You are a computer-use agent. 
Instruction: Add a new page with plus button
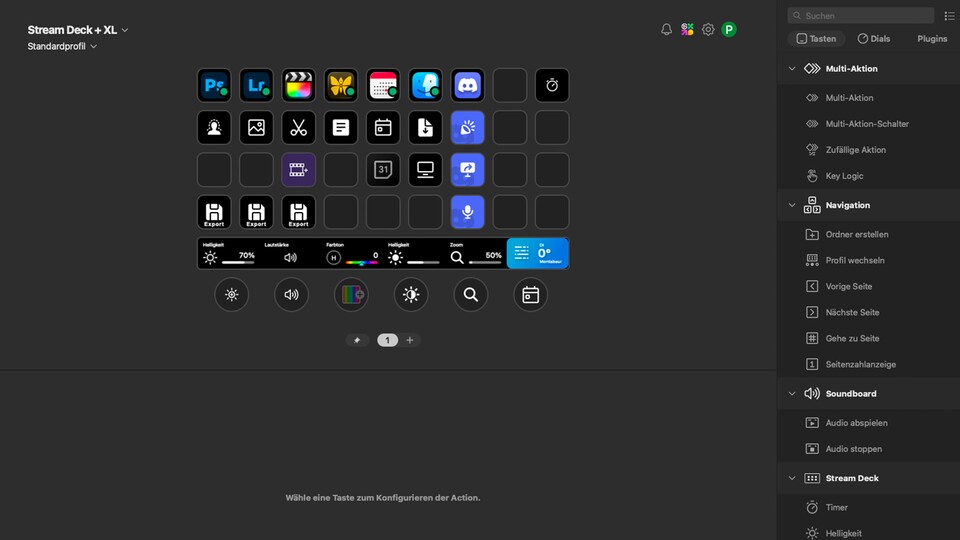tap(410, 340)
